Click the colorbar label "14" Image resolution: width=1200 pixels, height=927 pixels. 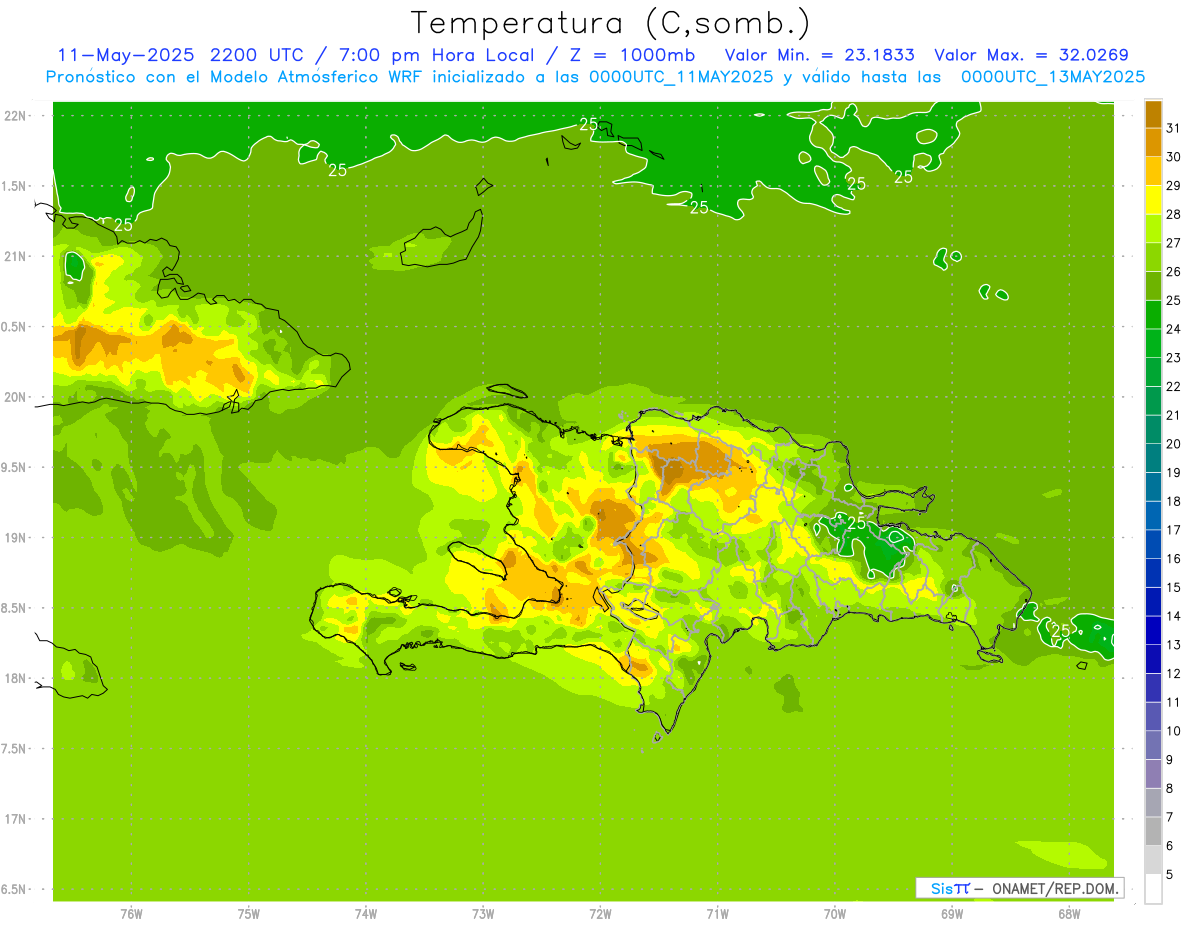(x=1174, y=616)
